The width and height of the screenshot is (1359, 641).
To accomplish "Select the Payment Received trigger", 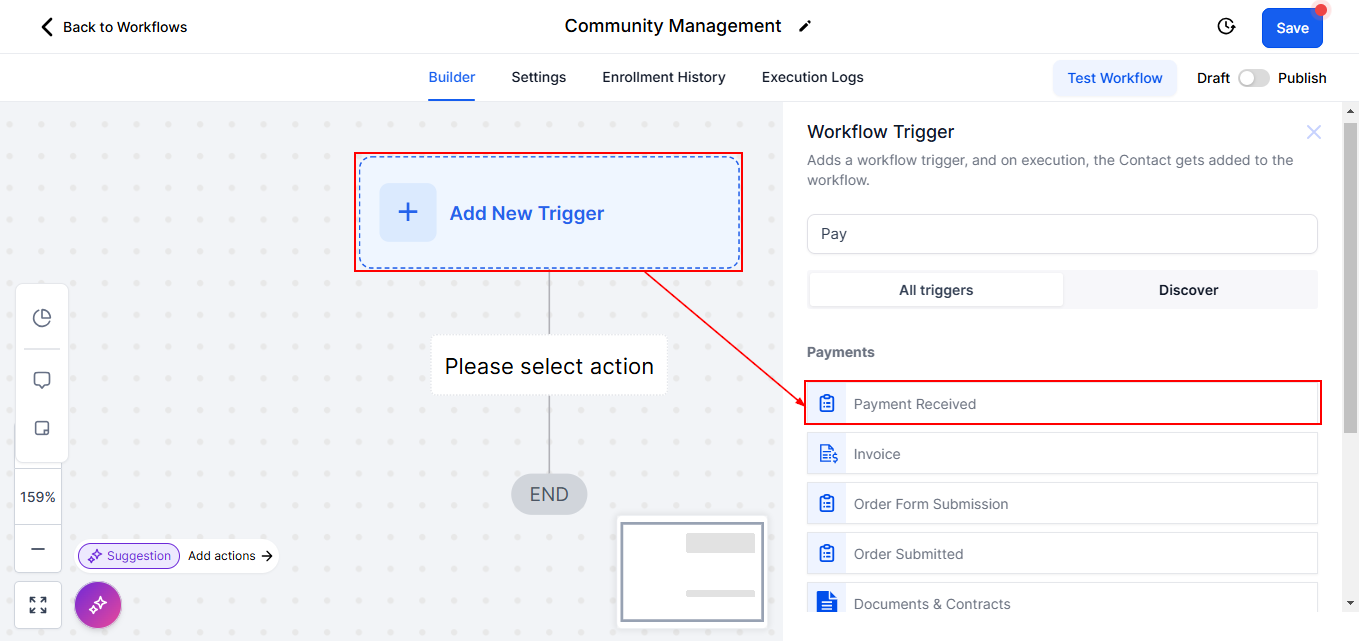I will (1062, 403).
